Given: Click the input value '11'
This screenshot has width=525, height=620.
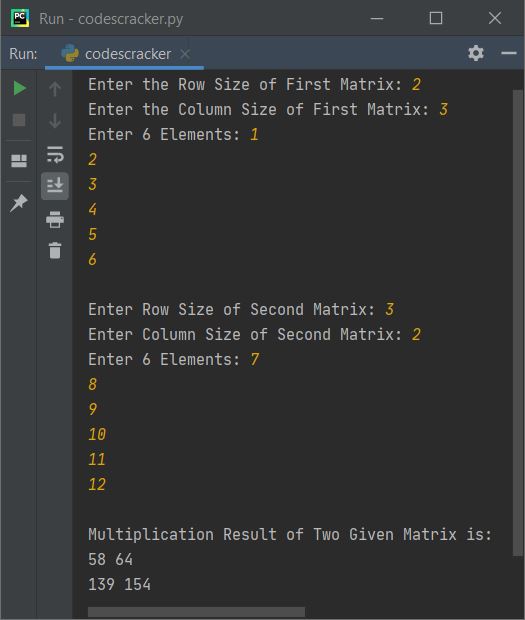Looking at the screenshot, I should click(x=97, y=459).
